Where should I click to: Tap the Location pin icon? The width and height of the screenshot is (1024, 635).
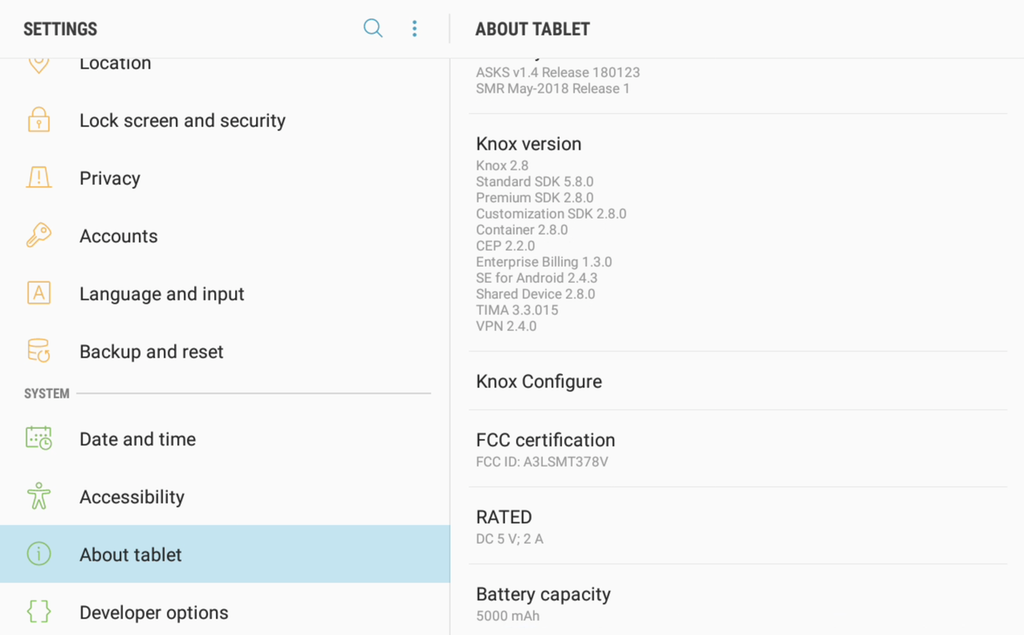pyautogui.click(x=40, y=62)
